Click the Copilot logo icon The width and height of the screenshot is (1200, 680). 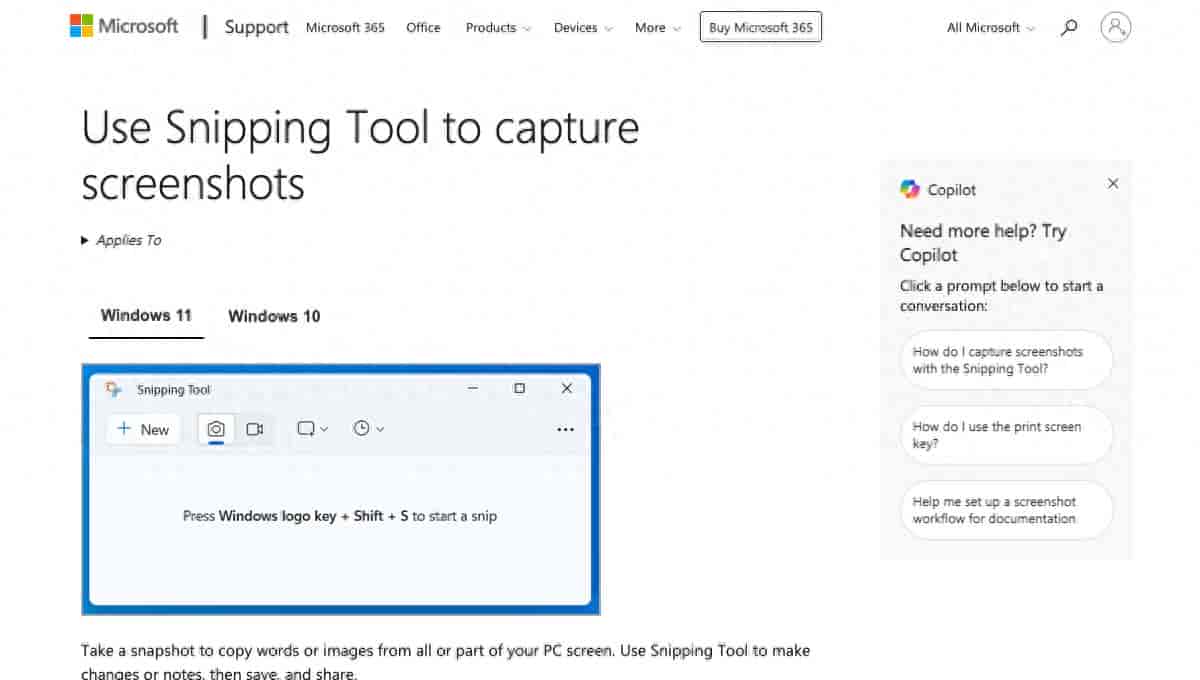910,189
